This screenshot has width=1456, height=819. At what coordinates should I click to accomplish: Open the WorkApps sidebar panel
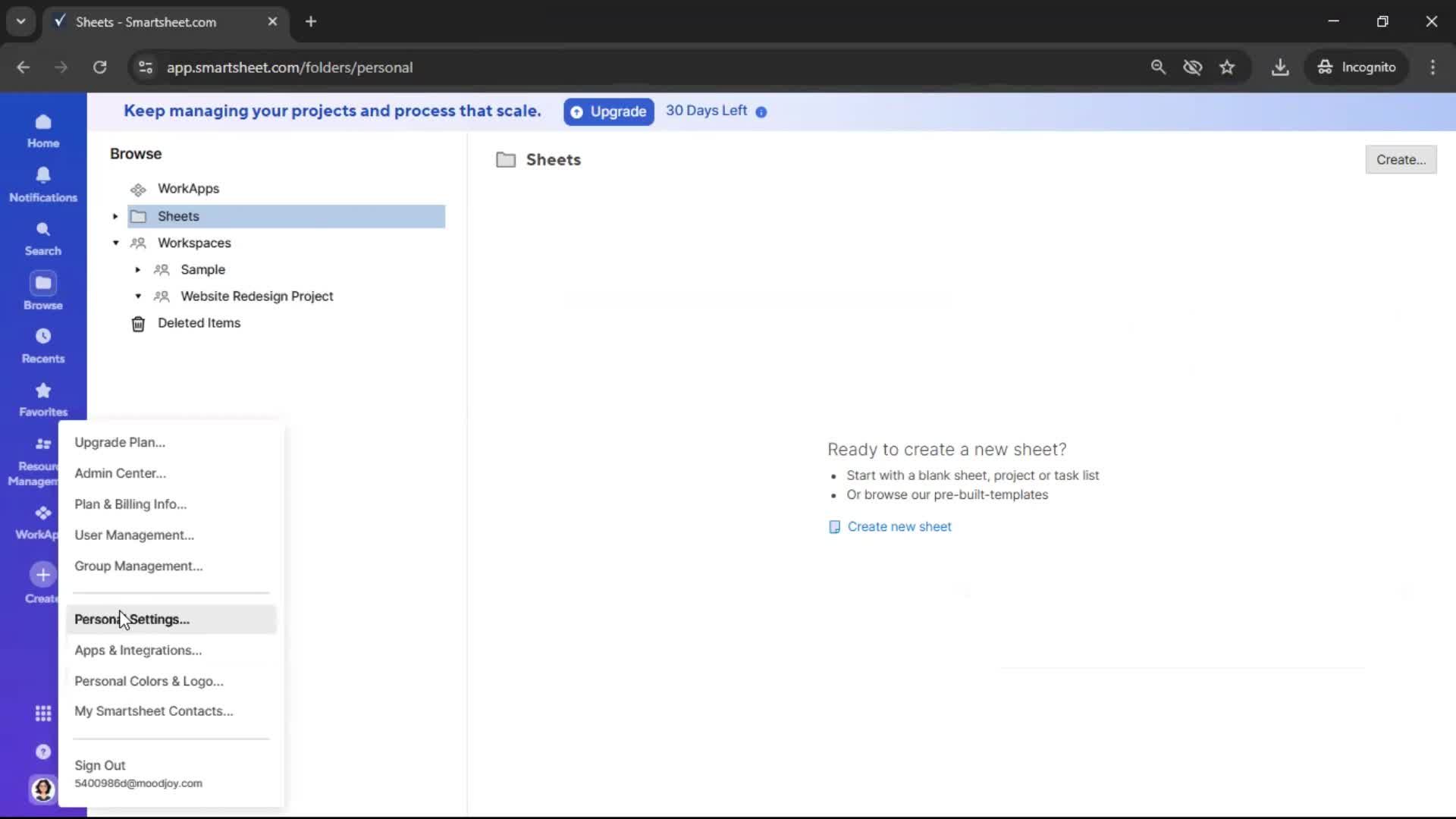[42, 522]
